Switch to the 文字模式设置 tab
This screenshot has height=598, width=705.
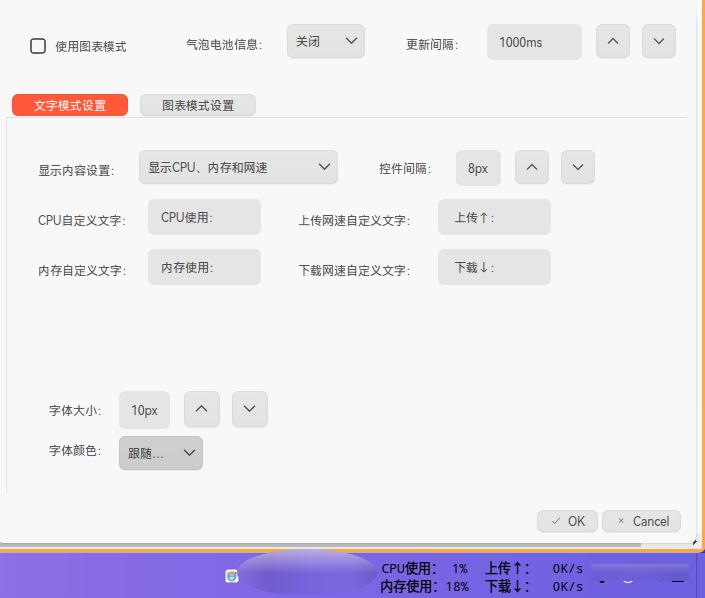pos(70,105)
